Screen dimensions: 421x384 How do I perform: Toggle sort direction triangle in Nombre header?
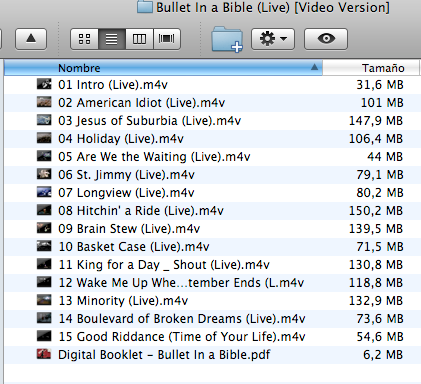coord(314,67)
